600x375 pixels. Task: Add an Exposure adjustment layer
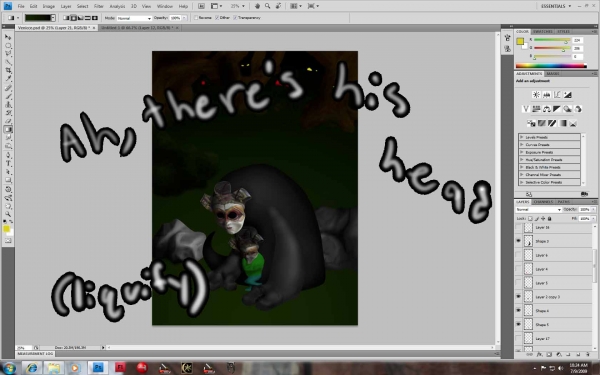click(x=567, y=95)
